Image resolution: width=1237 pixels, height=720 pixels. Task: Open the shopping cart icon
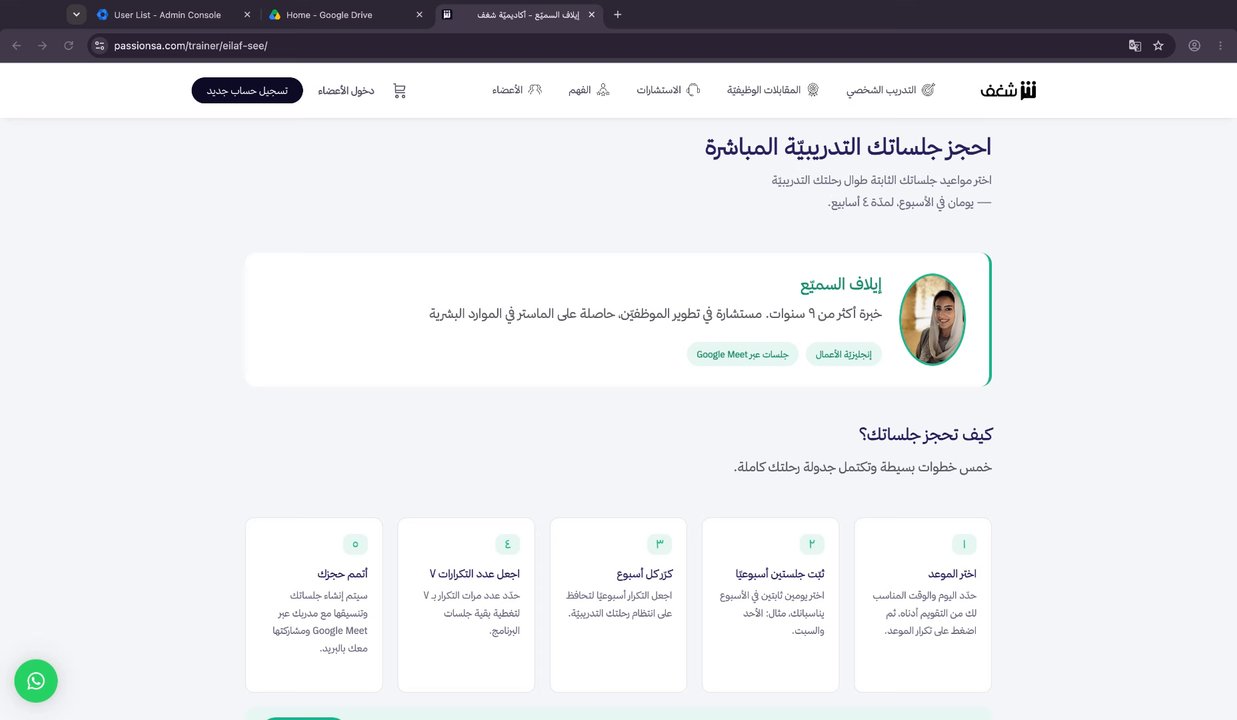tap(400, 91)
